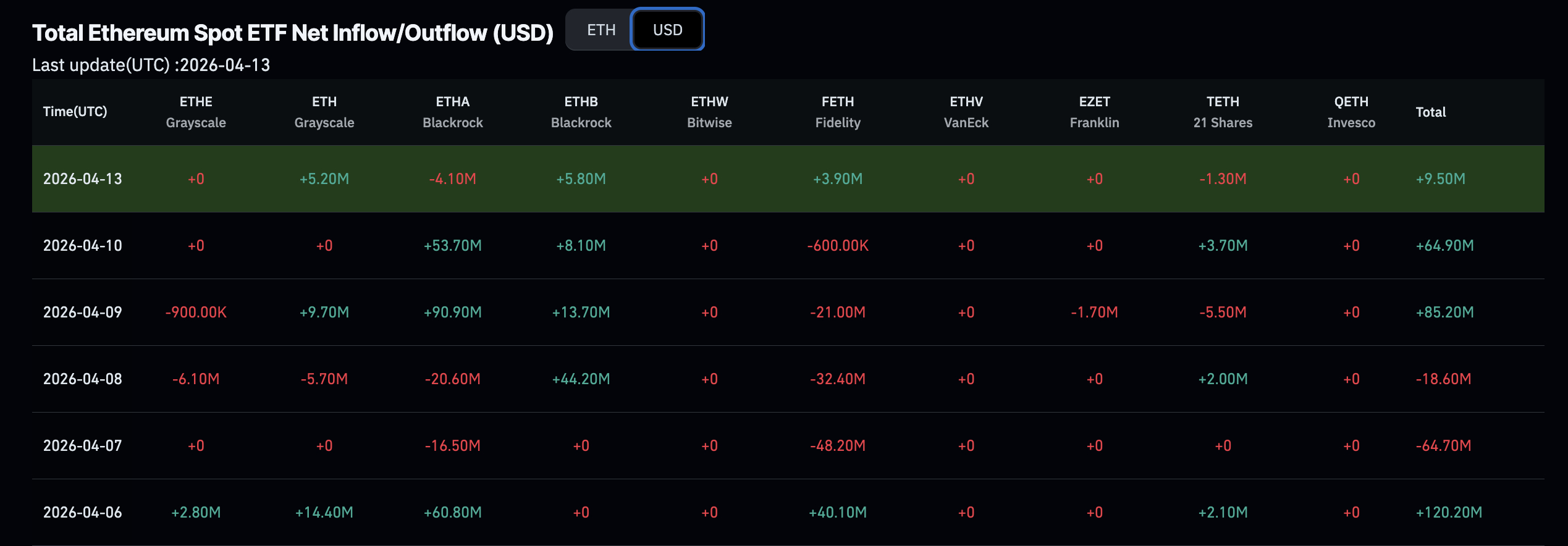
Task: Click the 2026-04-10 date cell
Action: 83,246
